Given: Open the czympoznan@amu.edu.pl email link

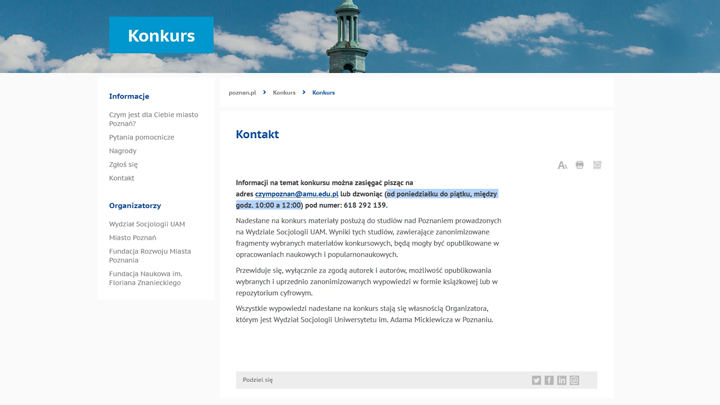Looking at the screenshot, I should coord(296,194).
